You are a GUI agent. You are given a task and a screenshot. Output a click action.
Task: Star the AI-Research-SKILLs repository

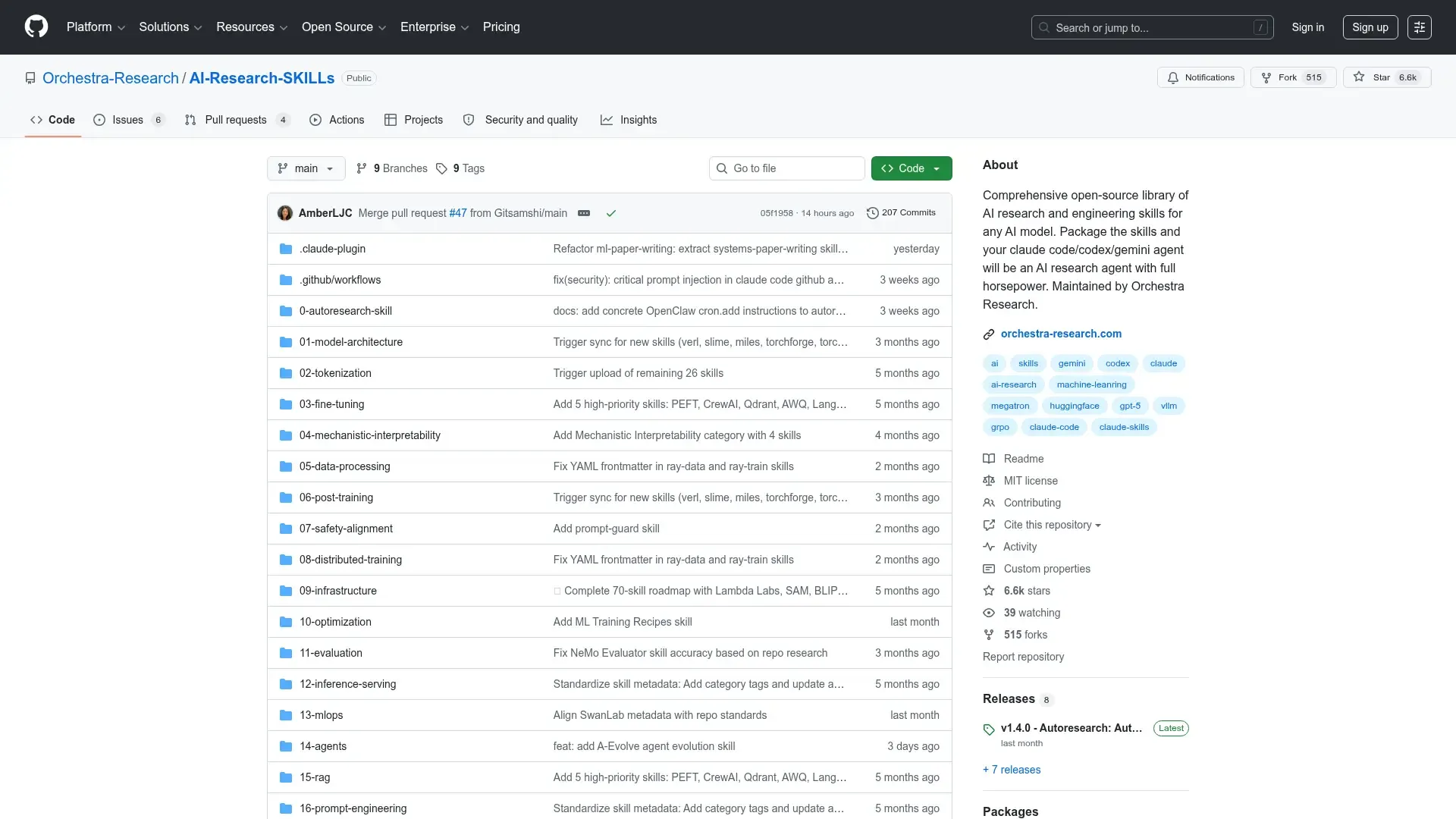pos(1386,77)
